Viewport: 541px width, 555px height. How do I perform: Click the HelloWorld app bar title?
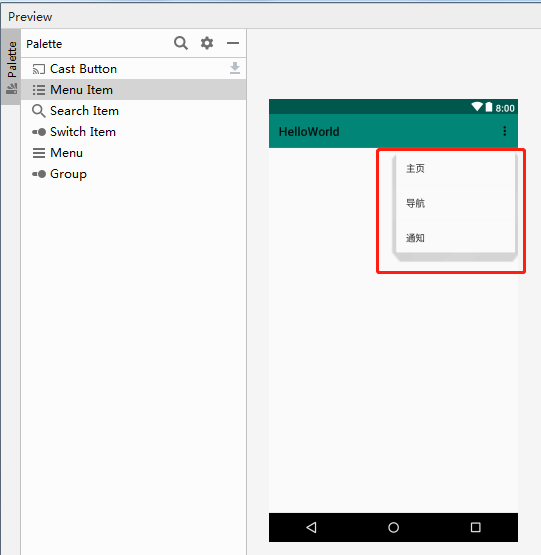point(309,132)
